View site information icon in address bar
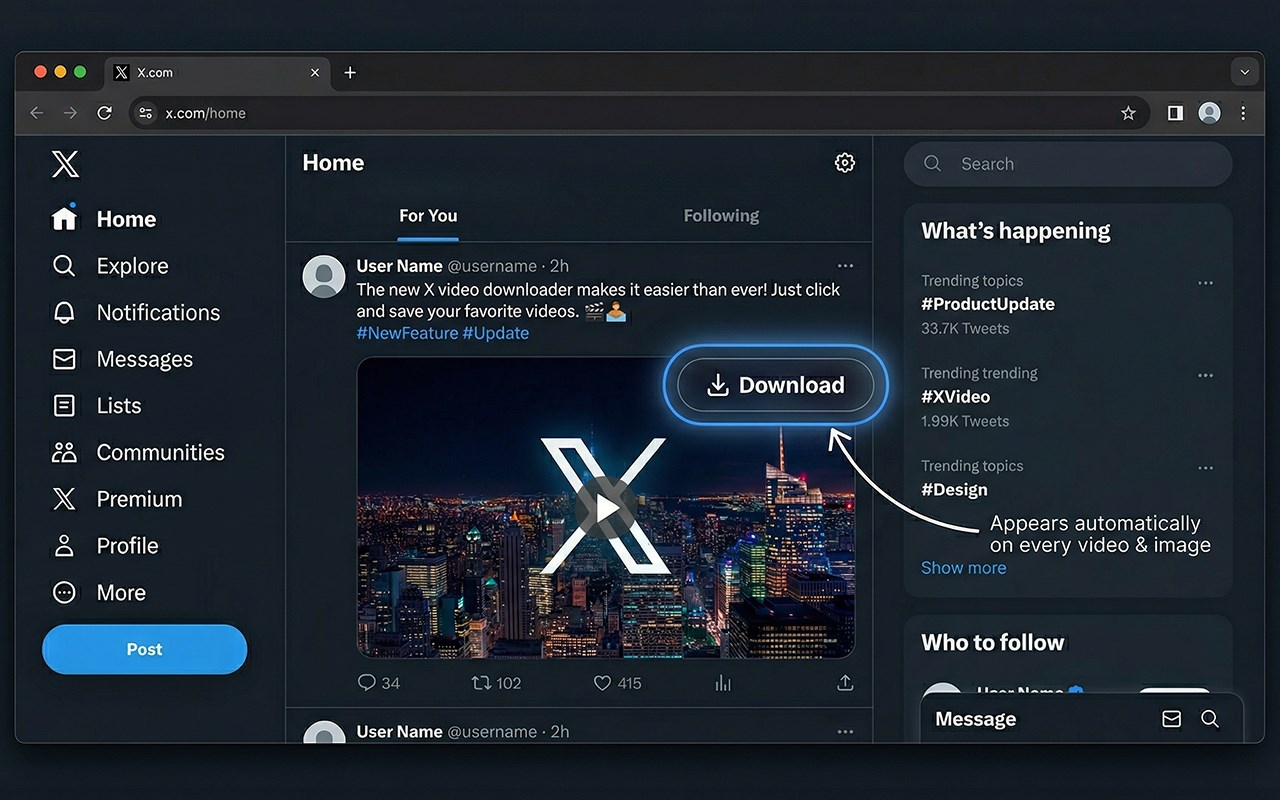This screenshot has height=800, width=1280. point(146,113)
